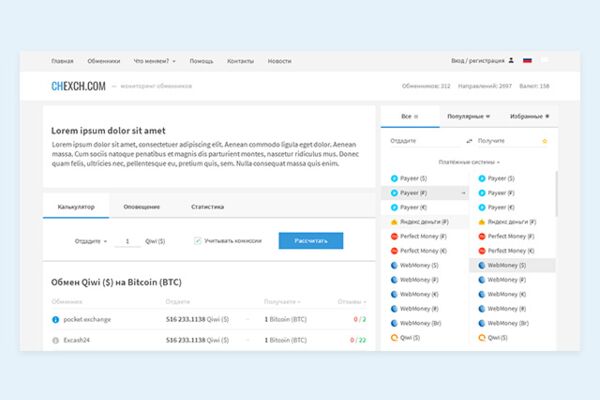
Task: Click the Отдадите search field in sidebar
Action: pyautogui.click(x=426, y=141)
